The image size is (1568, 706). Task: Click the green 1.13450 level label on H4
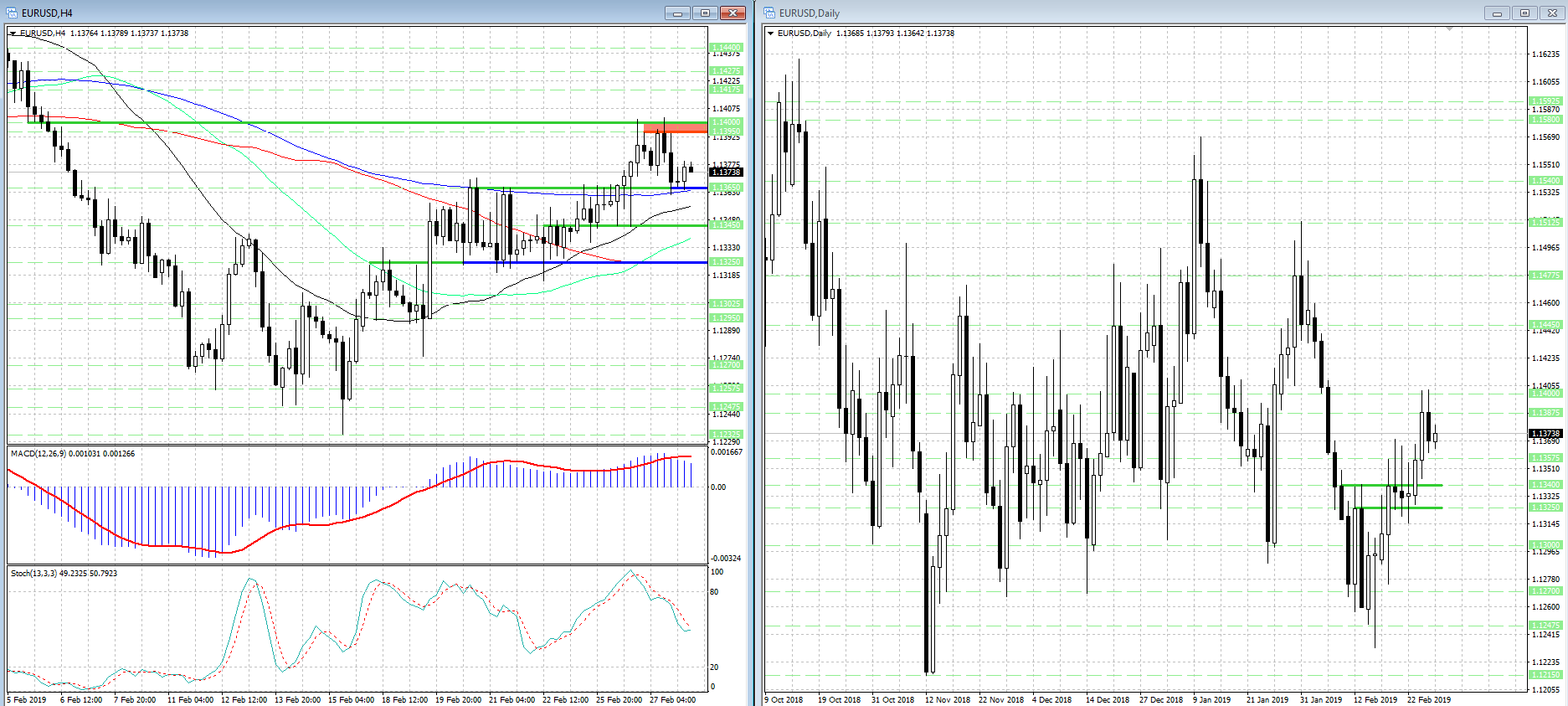(x=726, y=225)
